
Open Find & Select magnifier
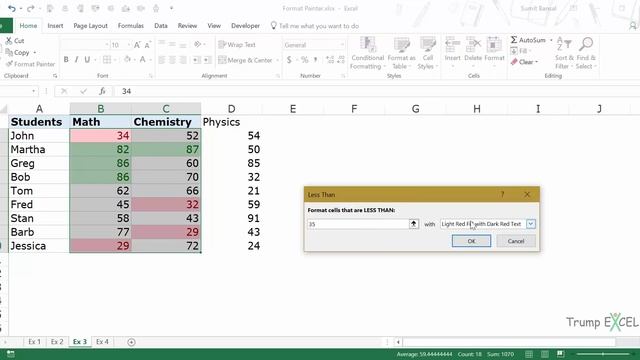pyautogui.click(x=586, y=53)
